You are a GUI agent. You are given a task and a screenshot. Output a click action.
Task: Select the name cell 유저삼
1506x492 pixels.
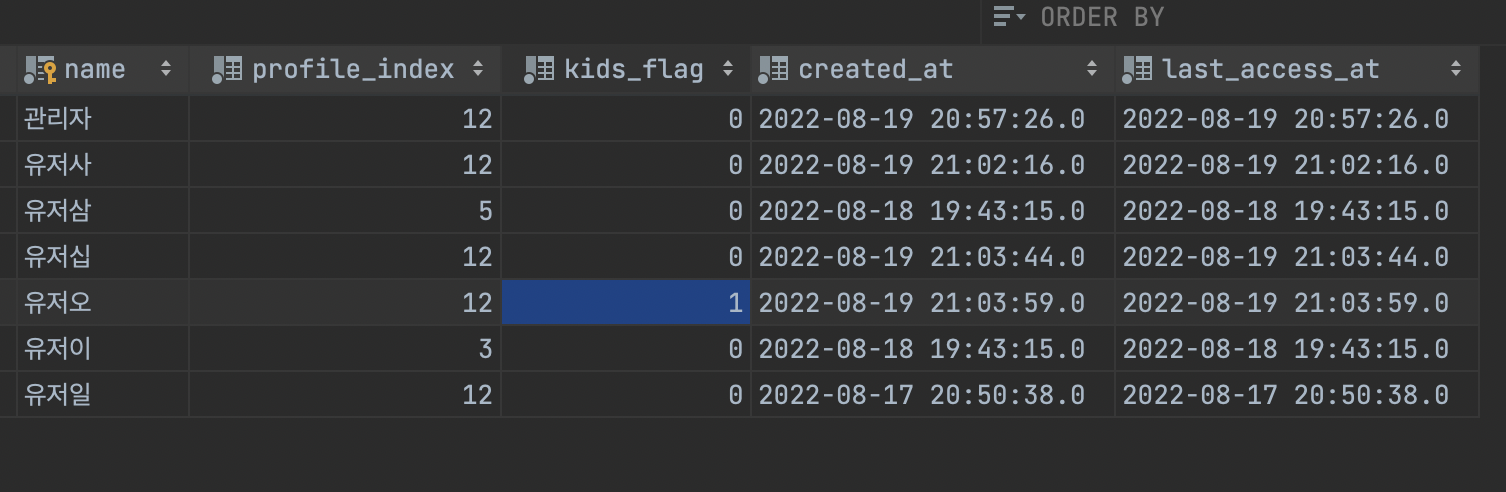coord(103,211)
